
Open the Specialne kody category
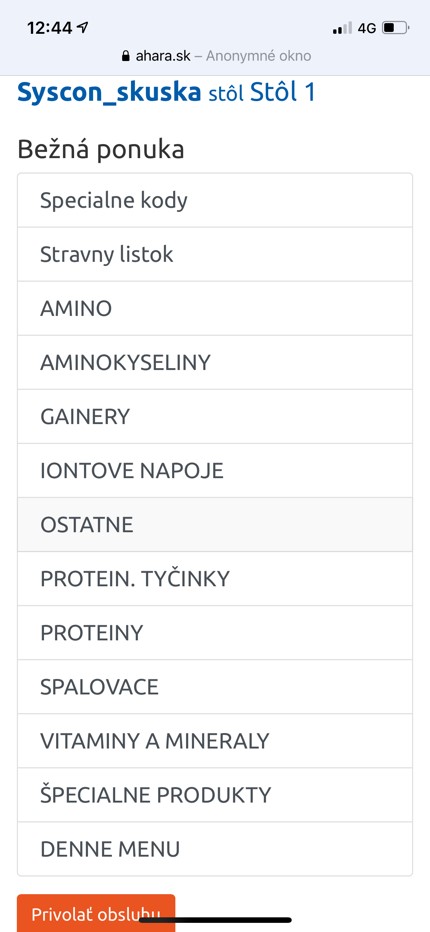[x=215, y=200]
